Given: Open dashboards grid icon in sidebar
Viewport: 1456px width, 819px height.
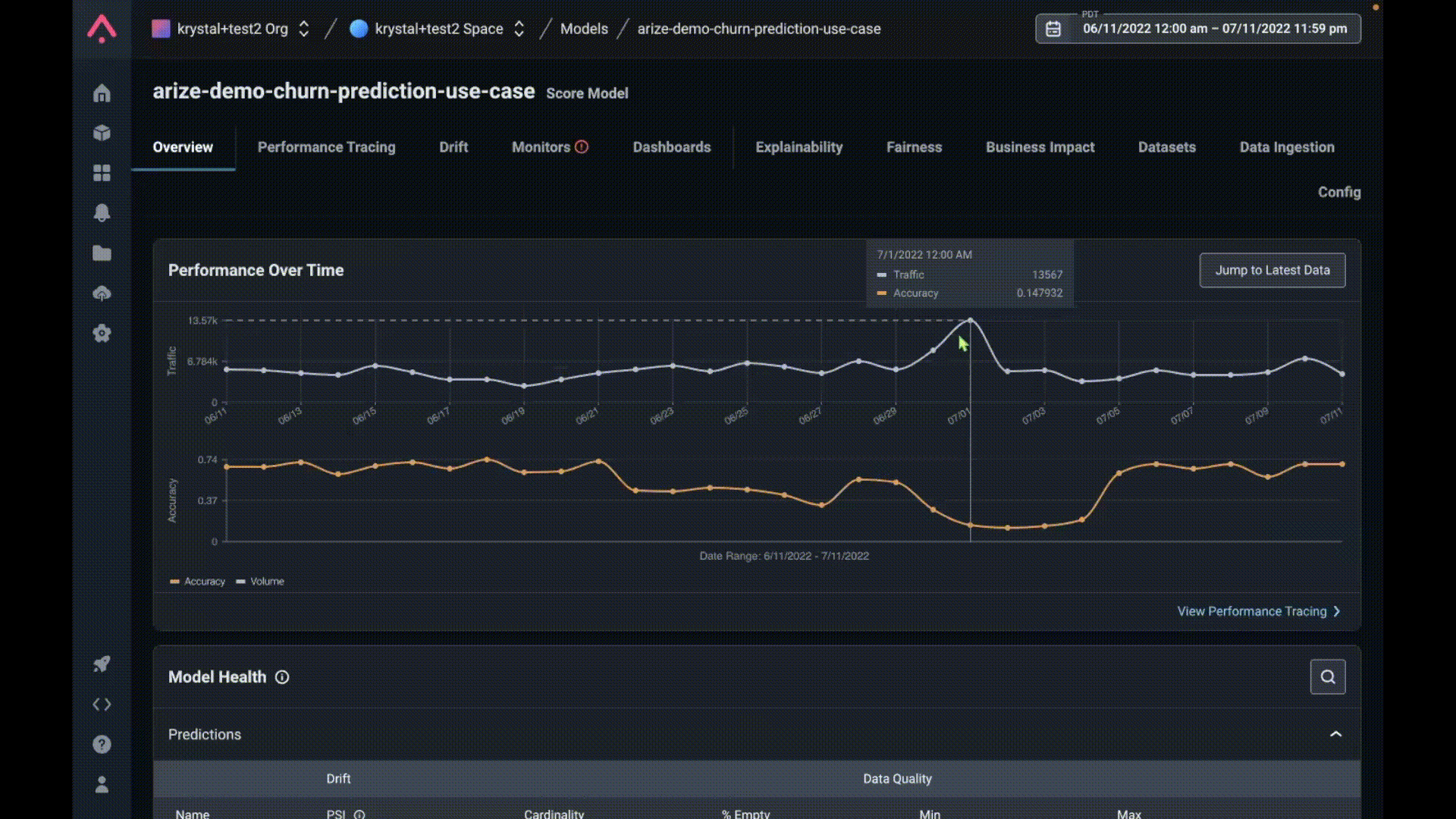Looking at the screenshot, I should [102, 174].
